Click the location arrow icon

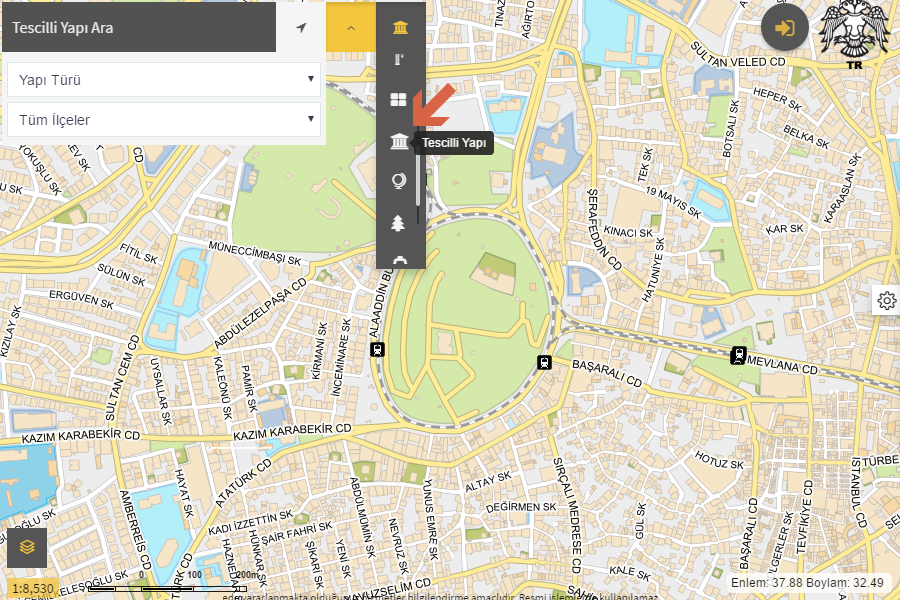(x=301, y=27)
